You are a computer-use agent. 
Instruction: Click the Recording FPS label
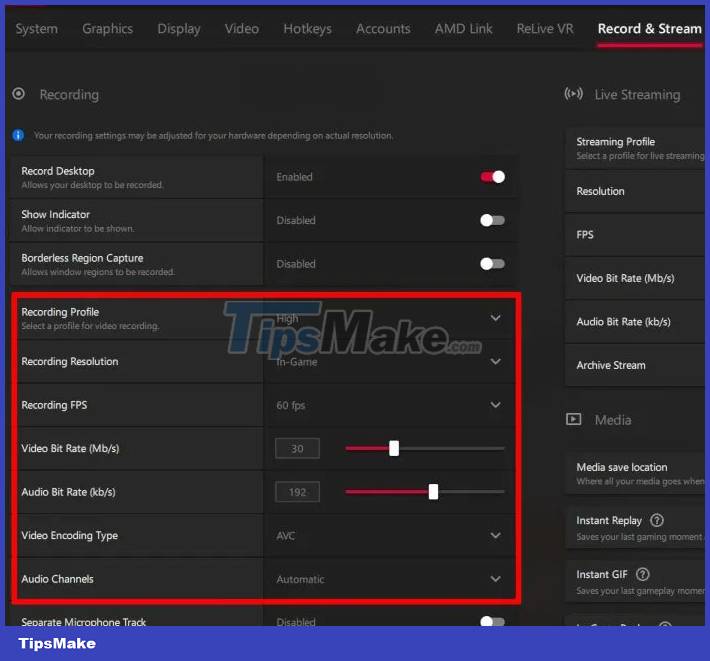coord(54,405)
